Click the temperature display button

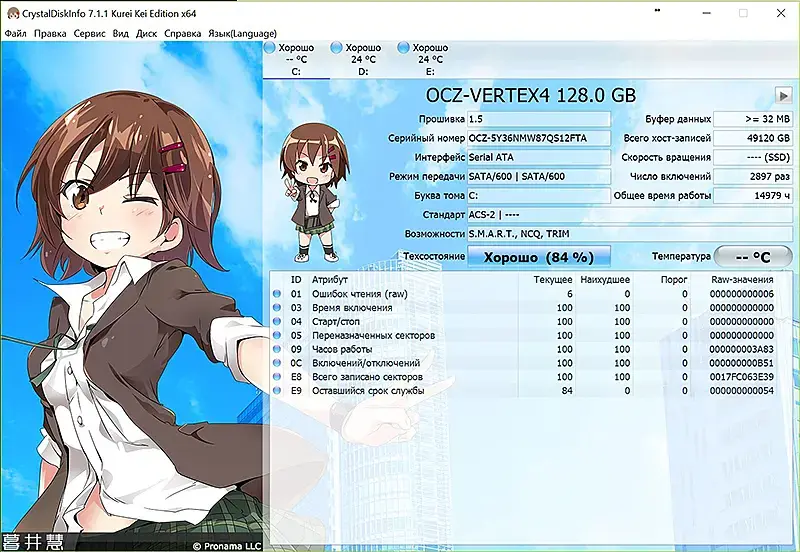tap(753, 257)
